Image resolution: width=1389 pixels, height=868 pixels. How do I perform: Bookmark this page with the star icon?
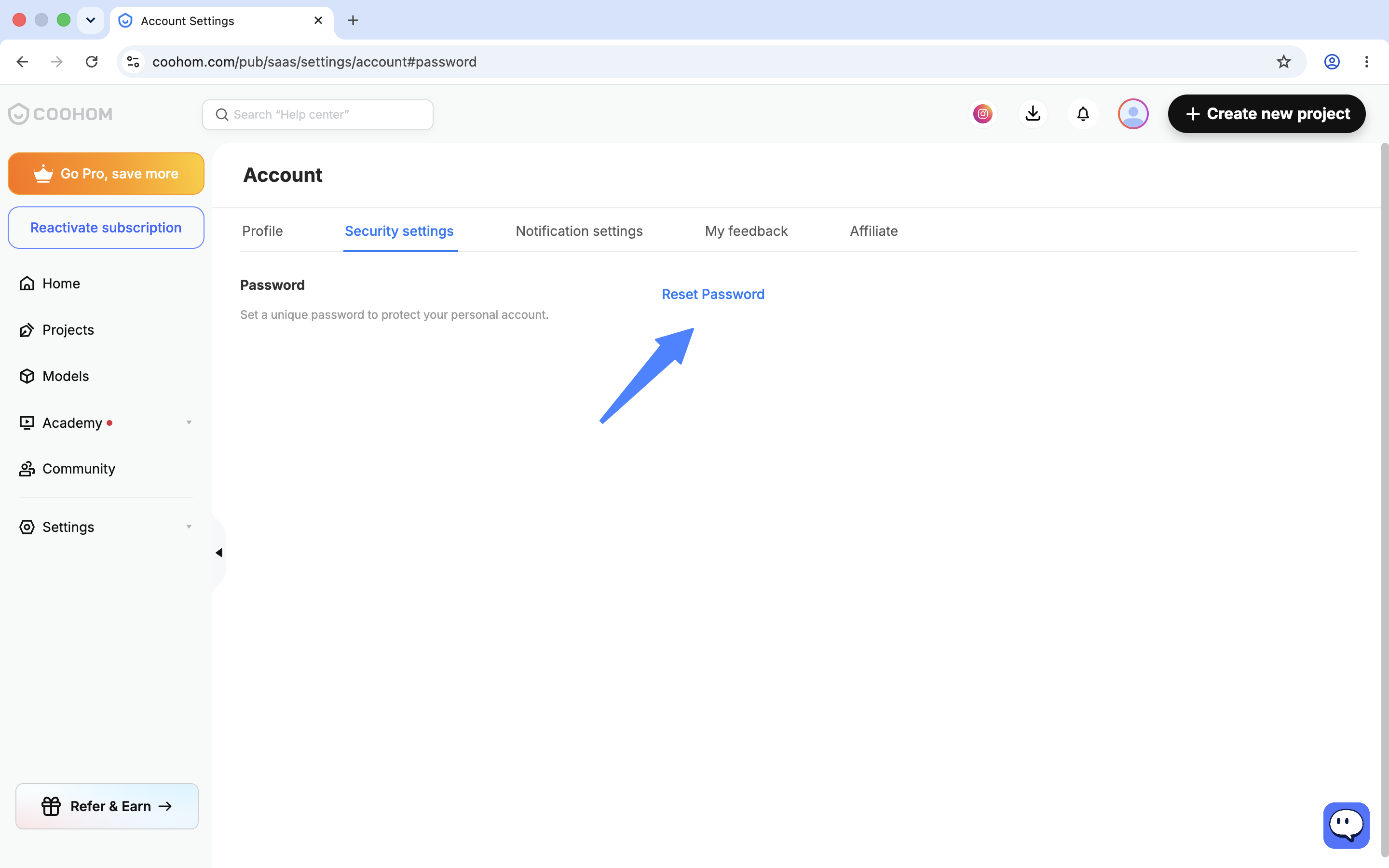[x=1283, y=62]
